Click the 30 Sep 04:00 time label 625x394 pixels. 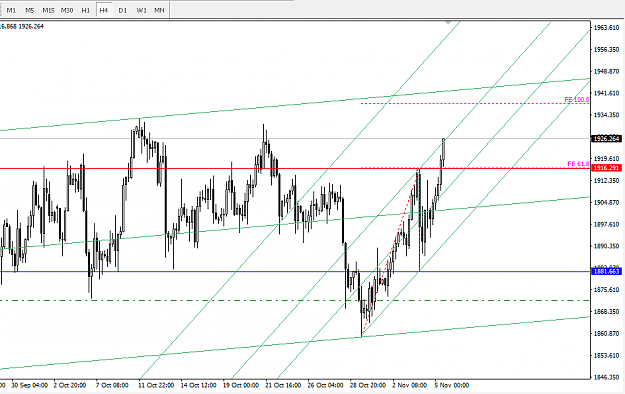tap(29, 385)
